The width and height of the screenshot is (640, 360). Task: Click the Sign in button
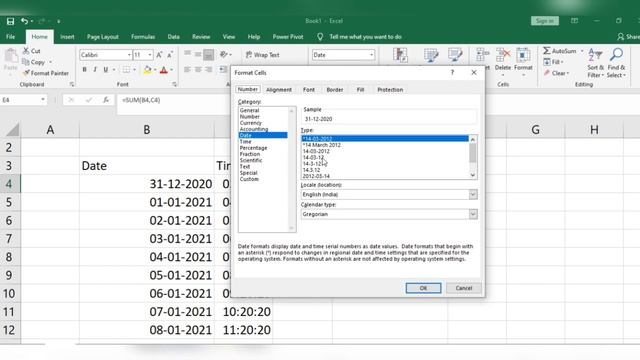(545, 21)
